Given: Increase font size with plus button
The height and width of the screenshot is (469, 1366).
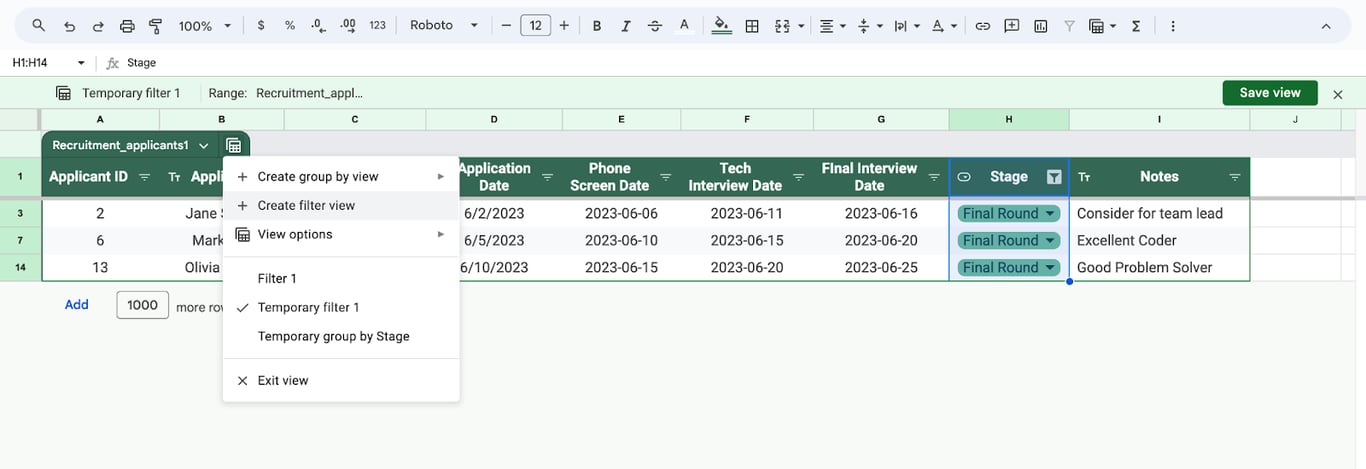Looking at the screenshot, I should (564, 26).
